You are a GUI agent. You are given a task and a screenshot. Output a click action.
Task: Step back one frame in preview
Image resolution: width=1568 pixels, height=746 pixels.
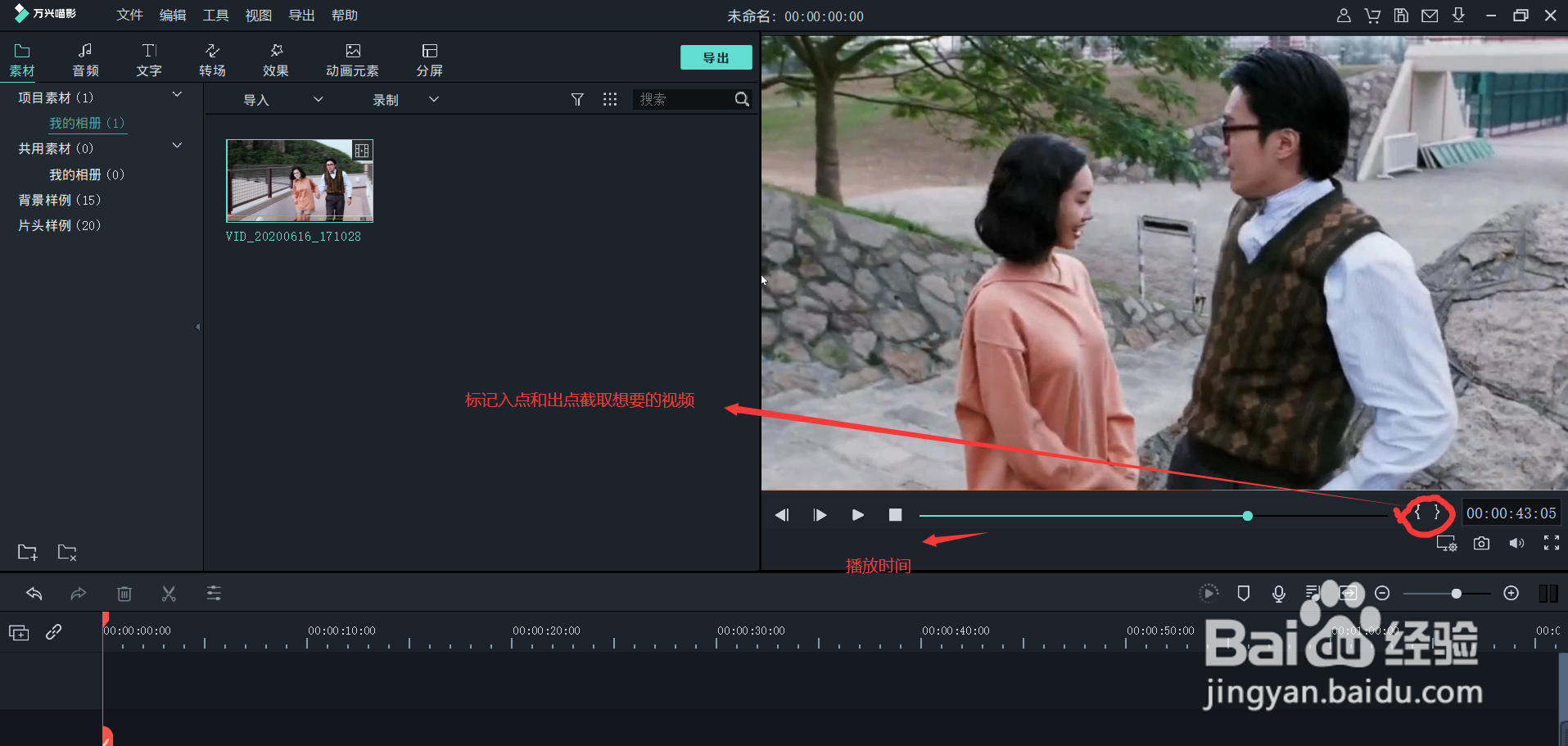pyautogui.click(x=782, y=515)
